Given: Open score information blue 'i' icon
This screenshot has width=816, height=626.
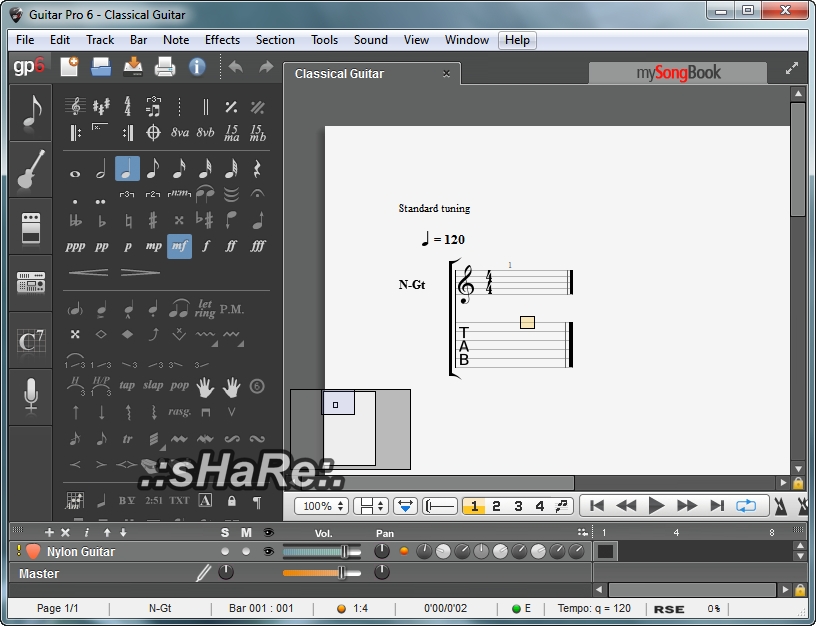Looking at the screenshot, I should (x=197, y=67).
